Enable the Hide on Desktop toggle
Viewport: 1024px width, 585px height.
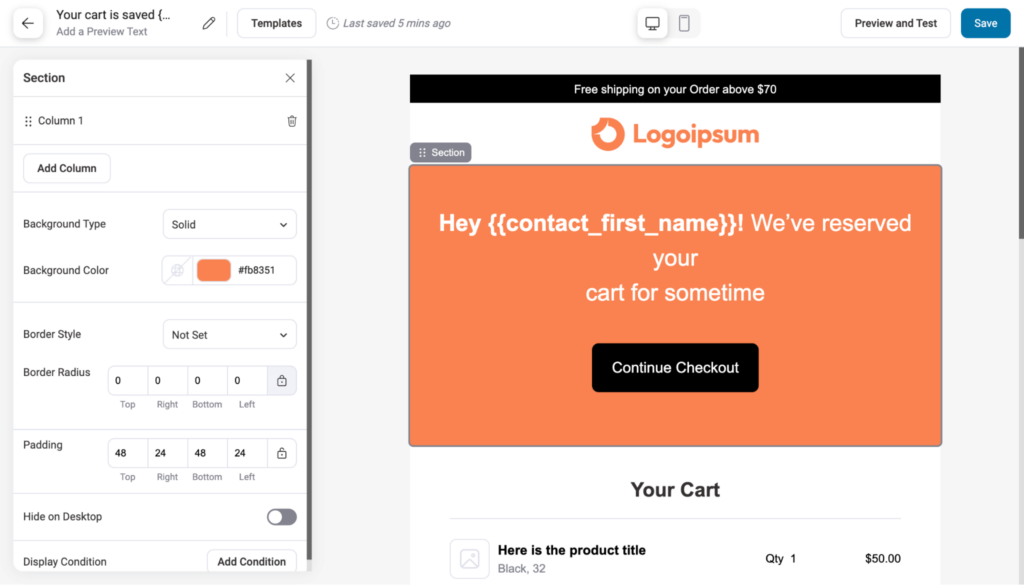pyautogui.click(x=281, y=516)
